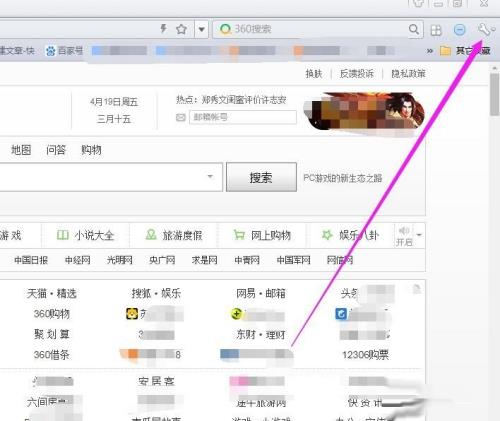Open the 百家号 bookmark

pyautogui.click(x=64, y=51)
